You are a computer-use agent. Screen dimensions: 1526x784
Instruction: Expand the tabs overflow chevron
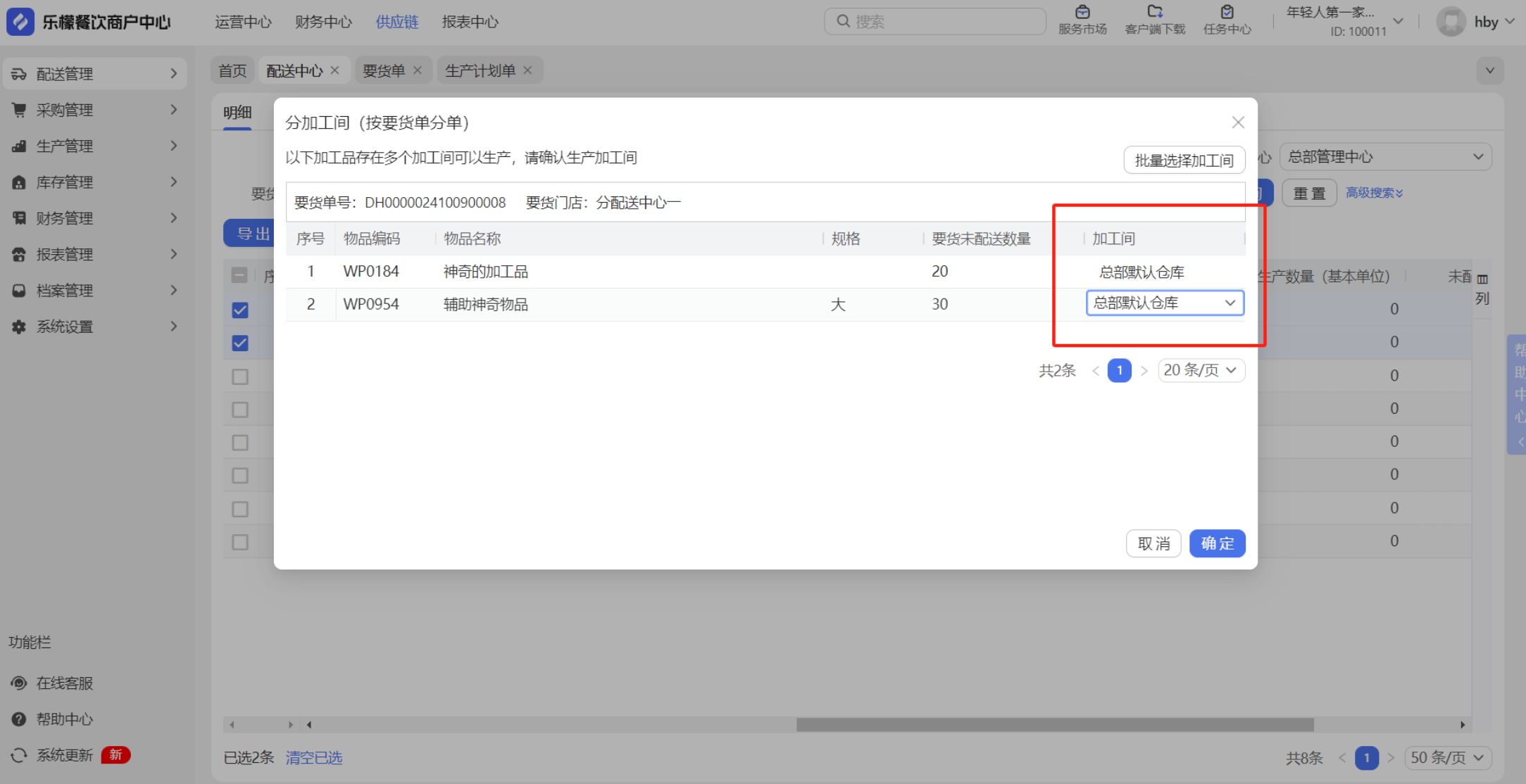coord(1490,70)
